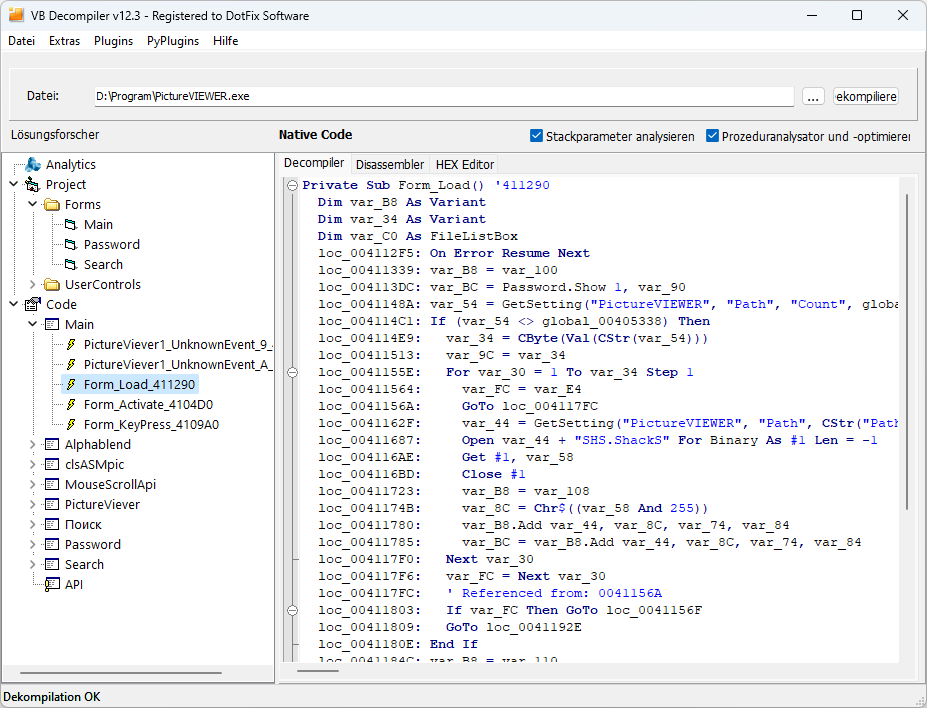Image resolution: width=927 pixels, height=708 pixels.
Task: Click the clsASMpic module icon
Action: pos(52,465)
